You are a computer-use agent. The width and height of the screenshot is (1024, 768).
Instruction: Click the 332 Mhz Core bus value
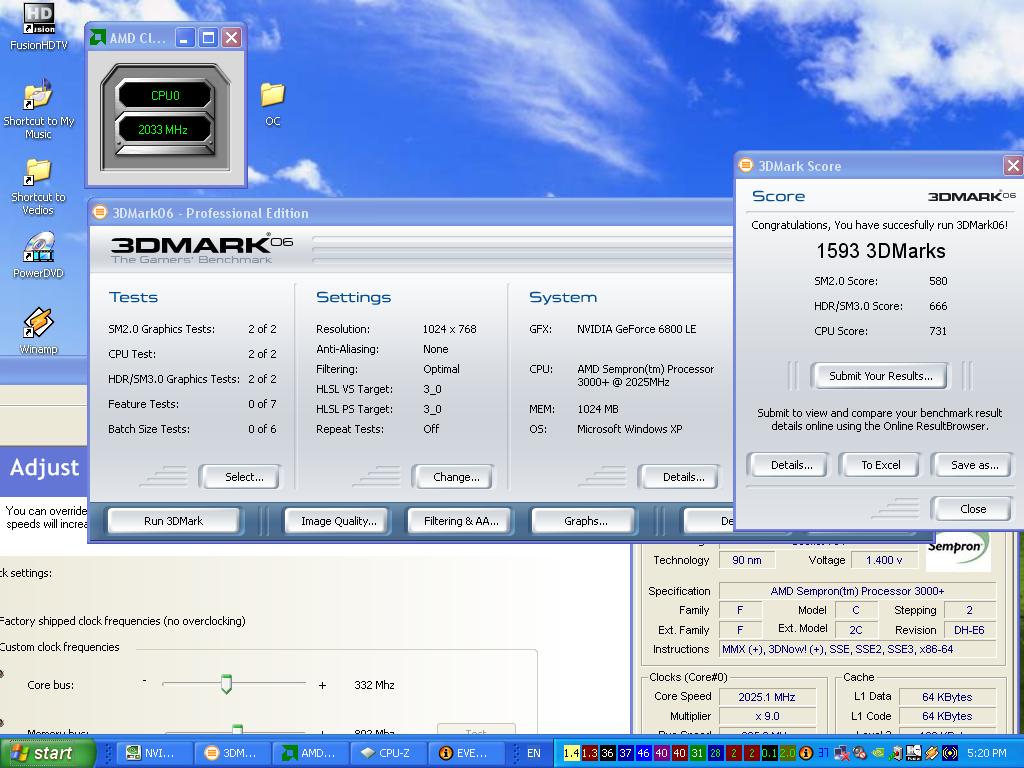(374, 684)
